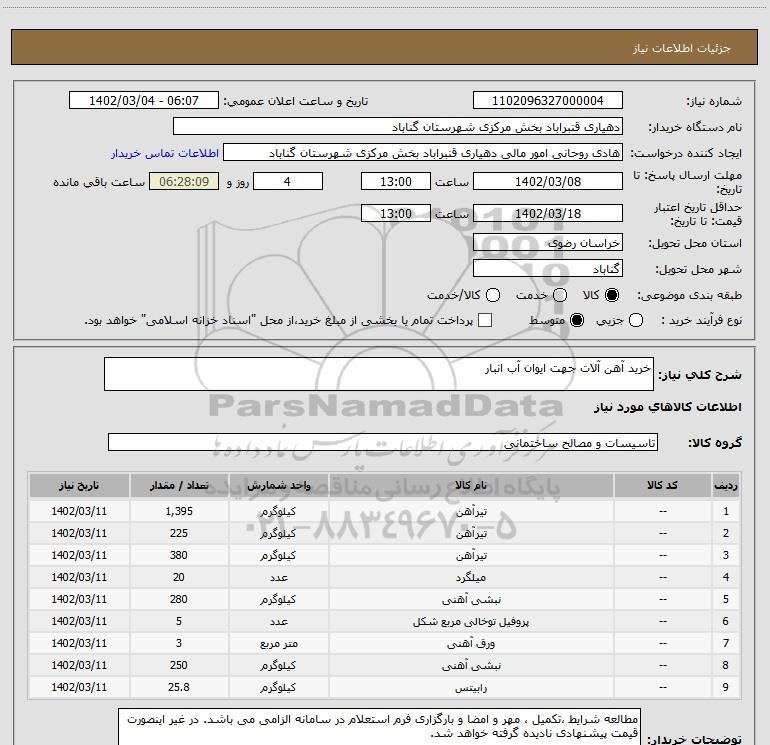Click general description field خرید آهن آلات
This screenshot has height=745, width=770.
point(379,374)
